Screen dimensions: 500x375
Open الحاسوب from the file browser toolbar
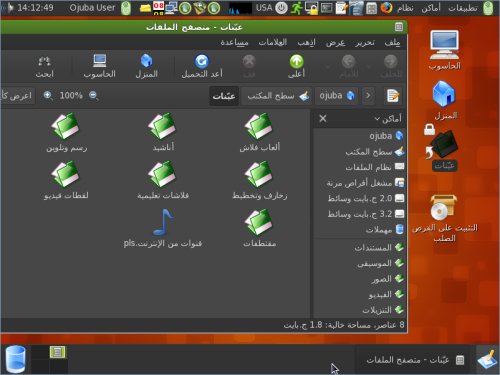[x=99, y=66]
